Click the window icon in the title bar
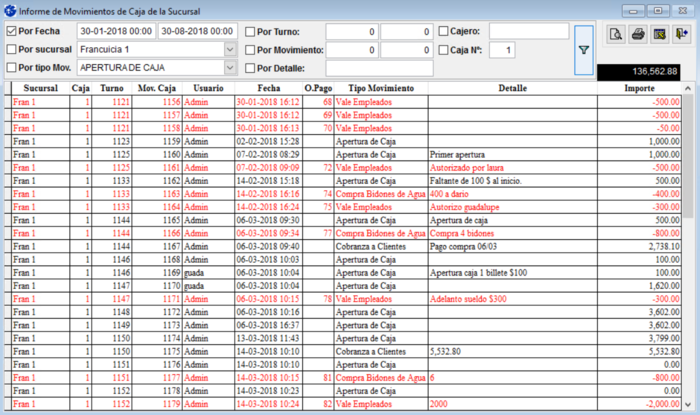The width and height of the screenshot is (700, 415). click(x=10, y=10)
